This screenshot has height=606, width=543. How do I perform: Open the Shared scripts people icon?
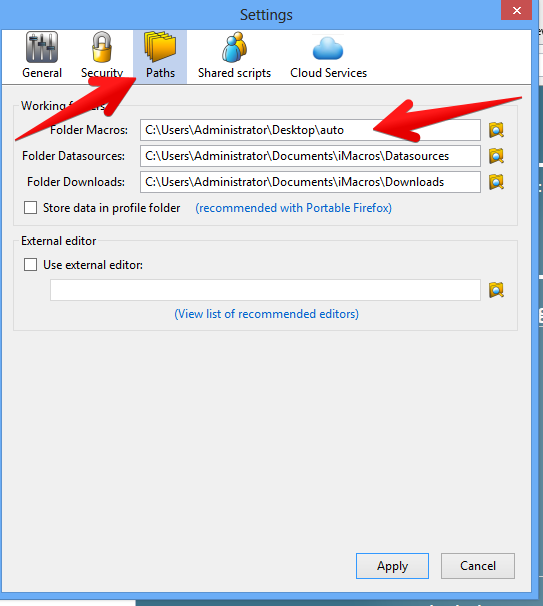click(234, 47)
